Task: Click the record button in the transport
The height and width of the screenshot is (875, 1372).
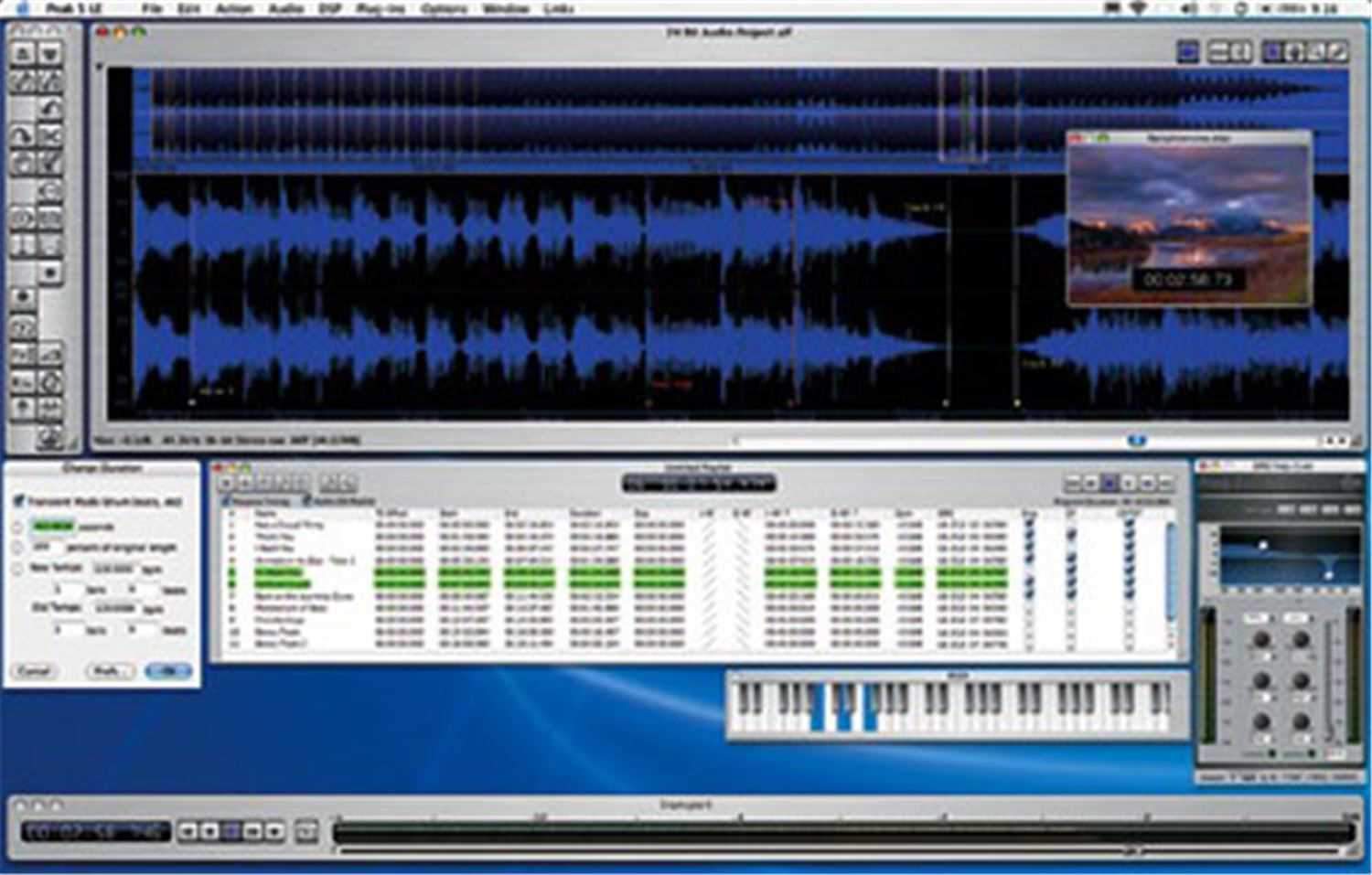Action: [275, 831]
